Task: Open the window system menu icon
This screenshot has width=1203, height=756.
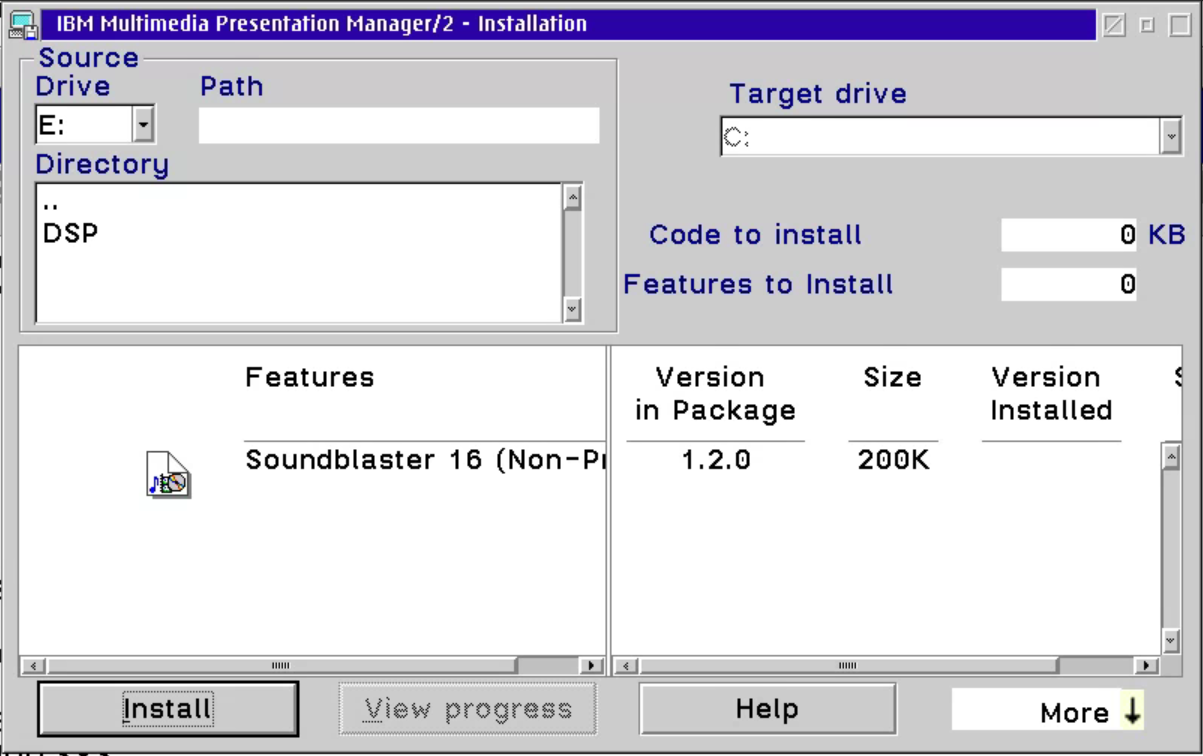Action: point(24,23)
